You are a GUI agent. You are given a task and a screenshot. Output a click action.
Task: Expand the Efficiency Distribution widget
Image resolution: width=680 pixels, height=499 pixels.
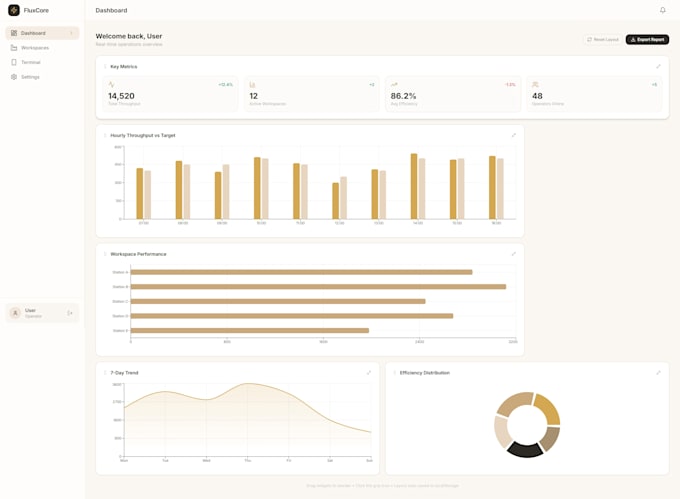pos(658,373)
